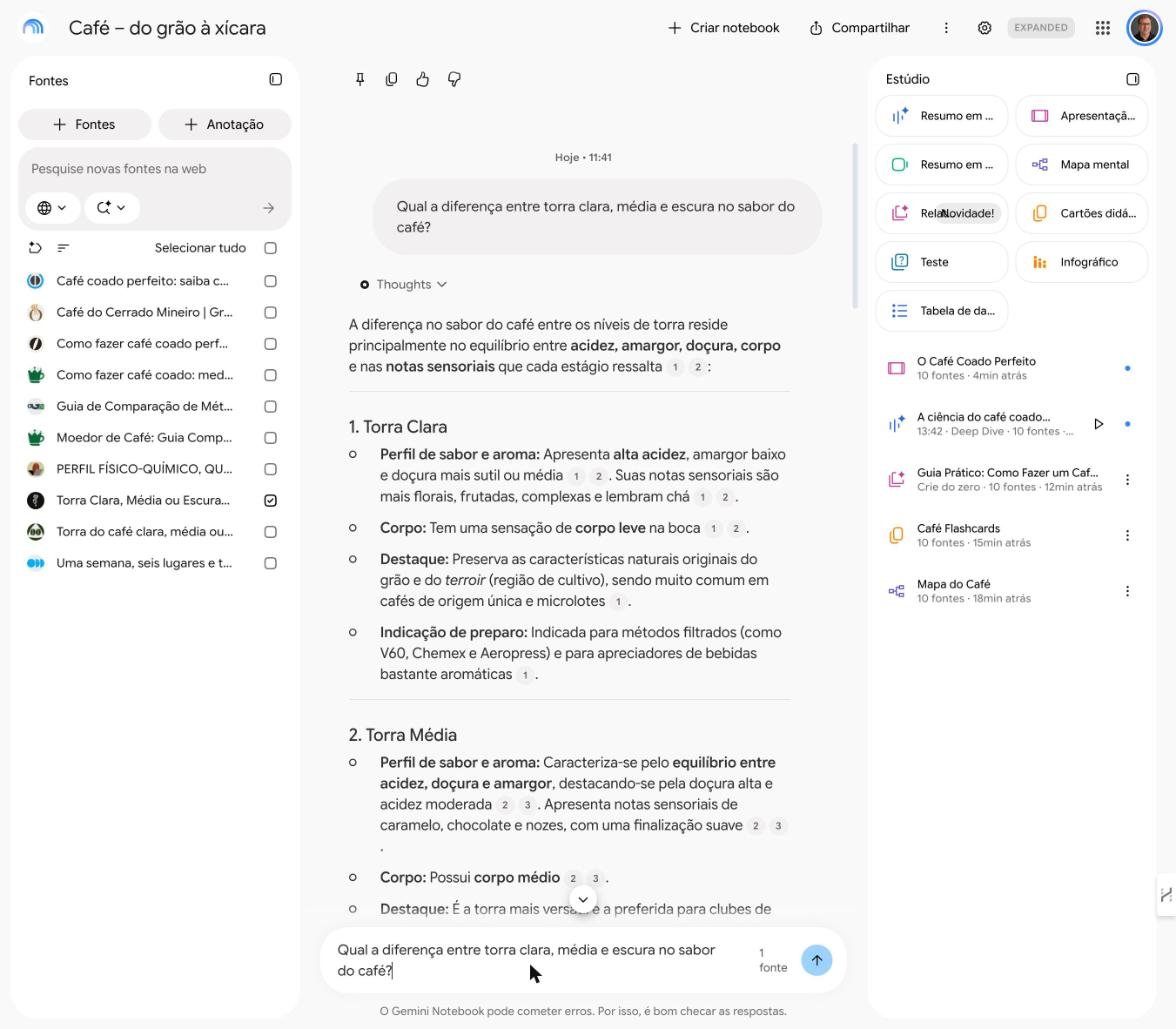
Task: Expand the Thoughts section
Action: [x=404, y=284]
